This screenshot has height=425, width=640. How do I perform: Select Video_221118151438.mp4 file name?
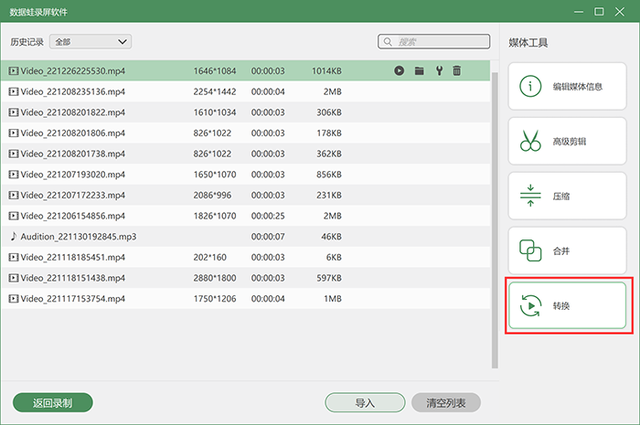[x=73, y=278]
